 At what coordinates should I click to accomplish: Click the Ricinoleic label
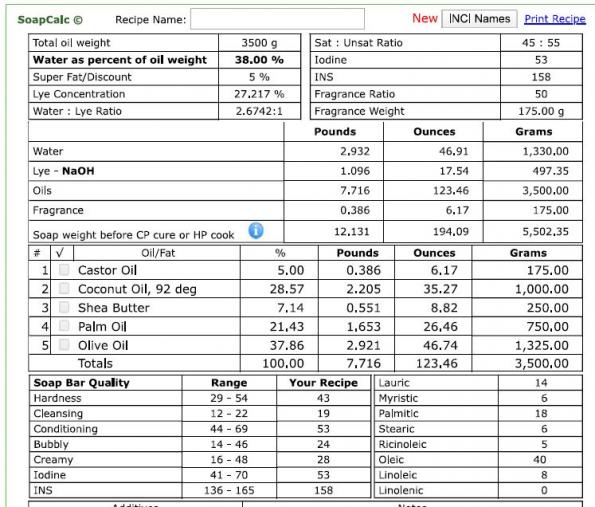point(402,444)
